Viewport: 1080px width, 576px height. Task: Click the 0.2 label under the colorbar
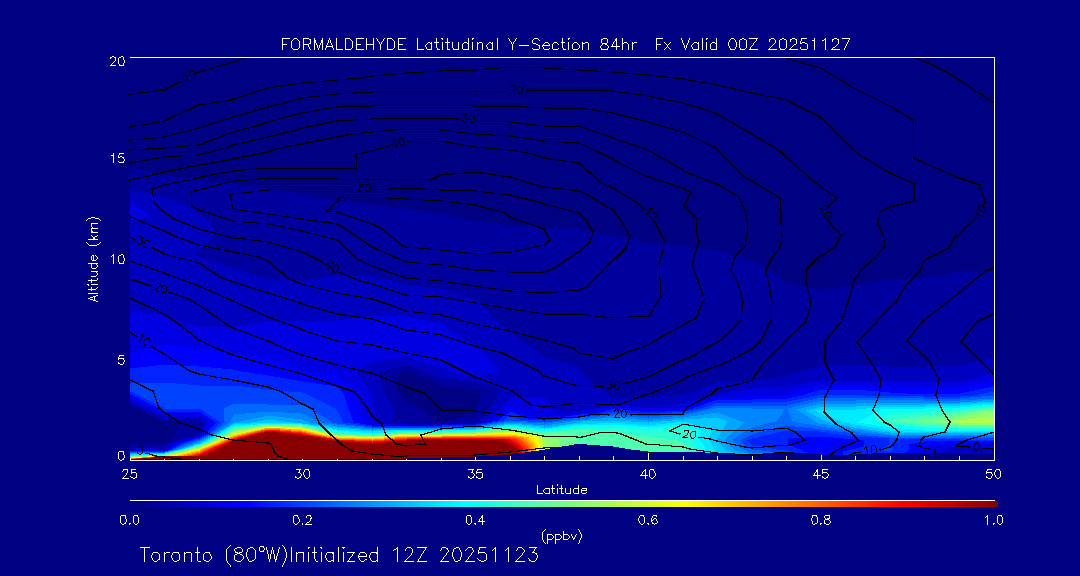coord(302,520)
